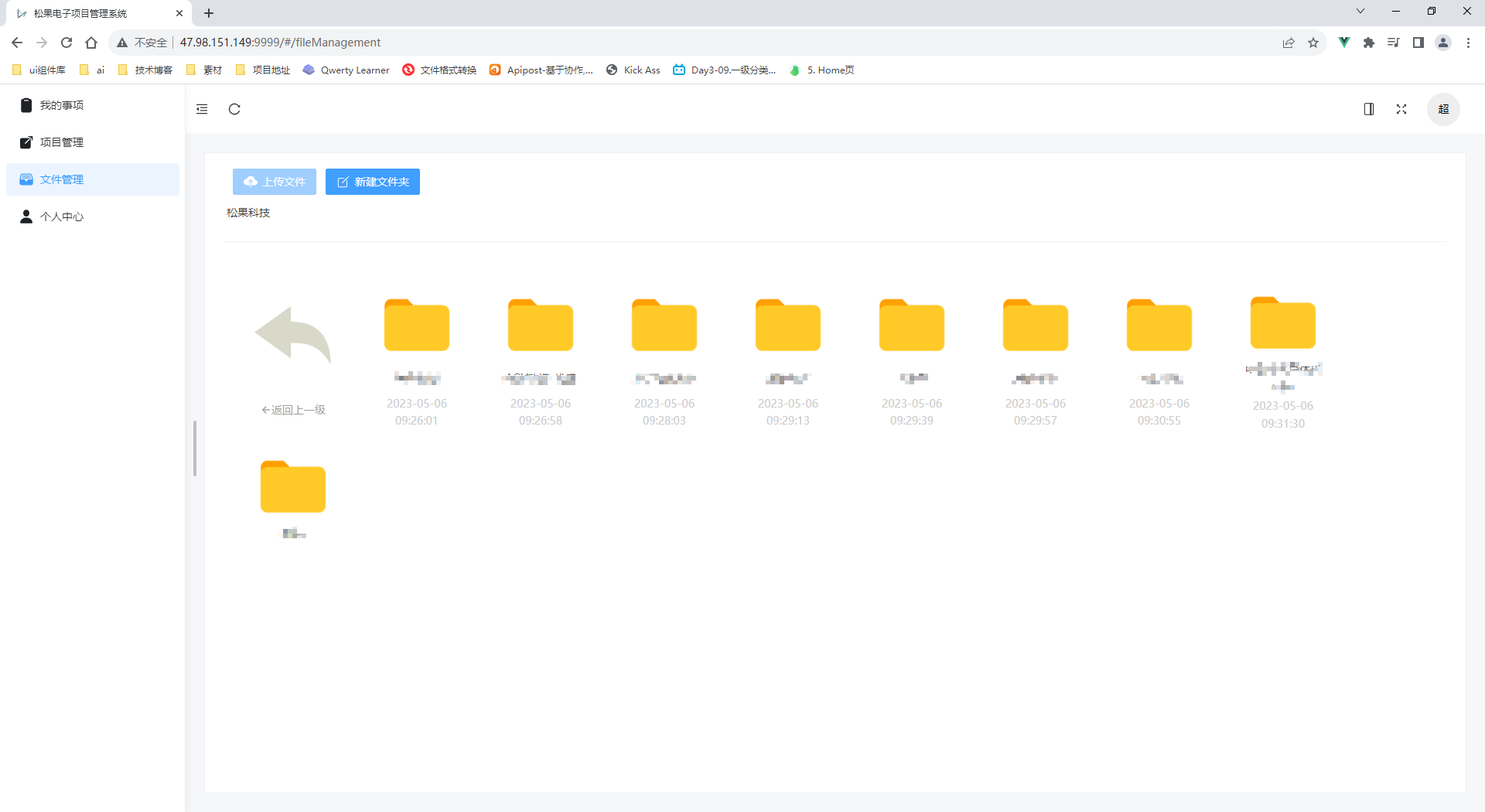Open folder dated 09:26:58
Viewport: 1485px width, 812px height.
coord(541,325)
